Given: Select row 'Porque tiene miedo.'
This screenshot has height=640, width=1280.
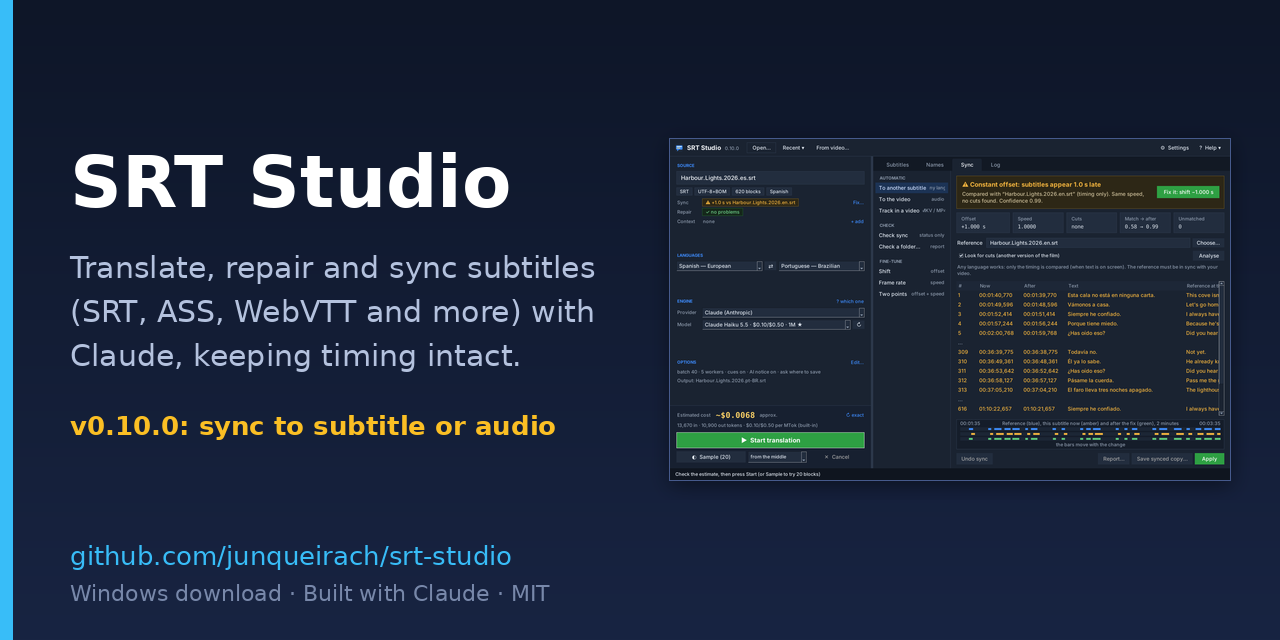Looking at the screenshot, I should pos(1087,323).
